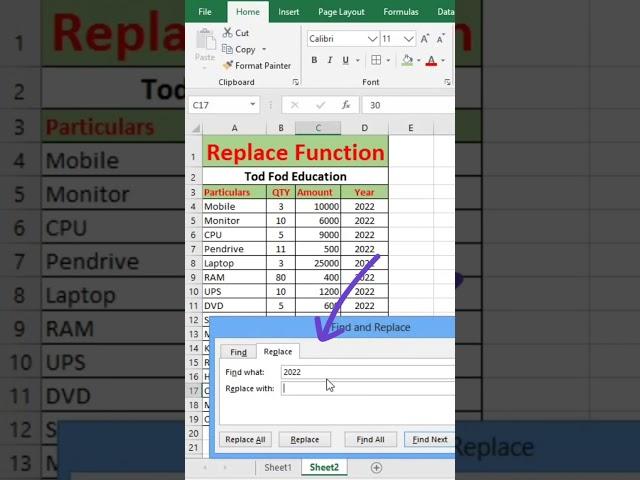Increase font size with large A icon
The width and height of the screenshot is (640, 480).
(x=424, y=39)
